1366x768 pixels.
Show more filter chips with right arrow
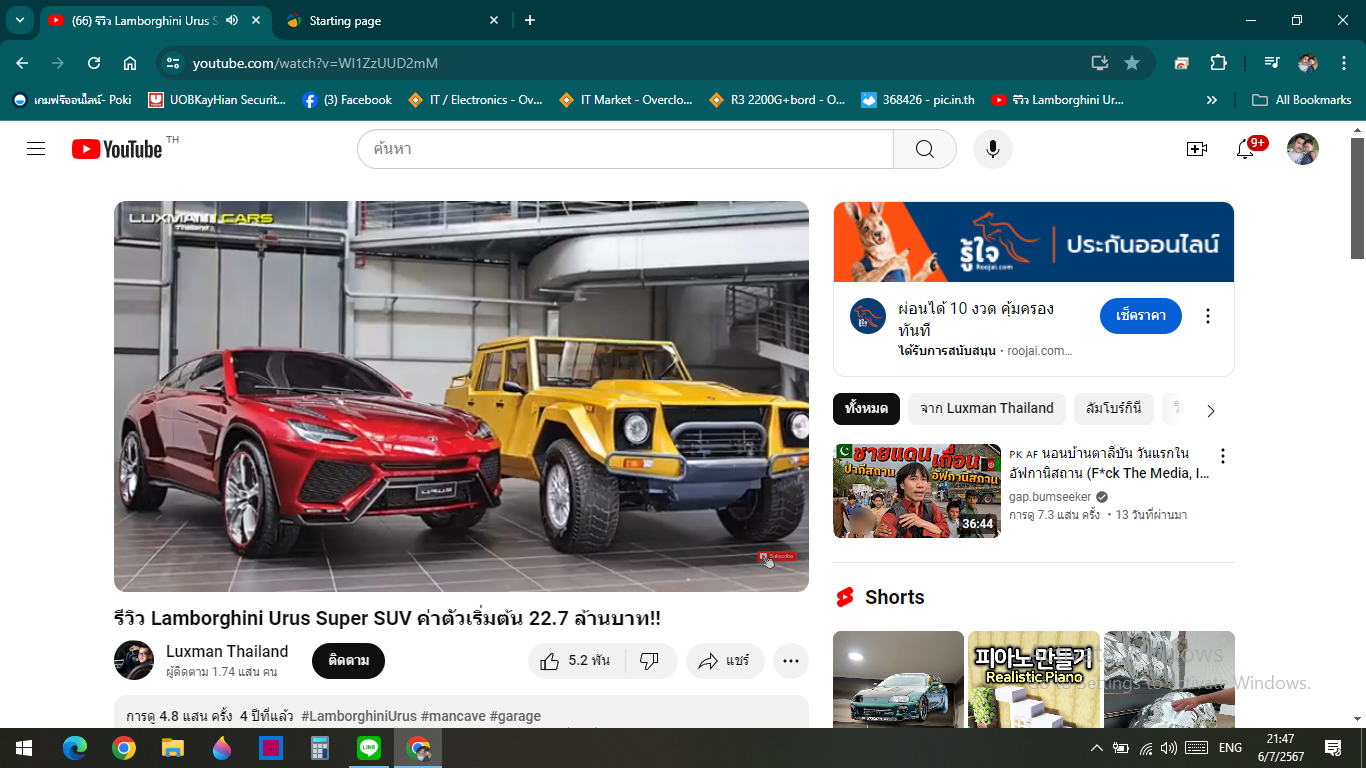tap(1211, 410)
